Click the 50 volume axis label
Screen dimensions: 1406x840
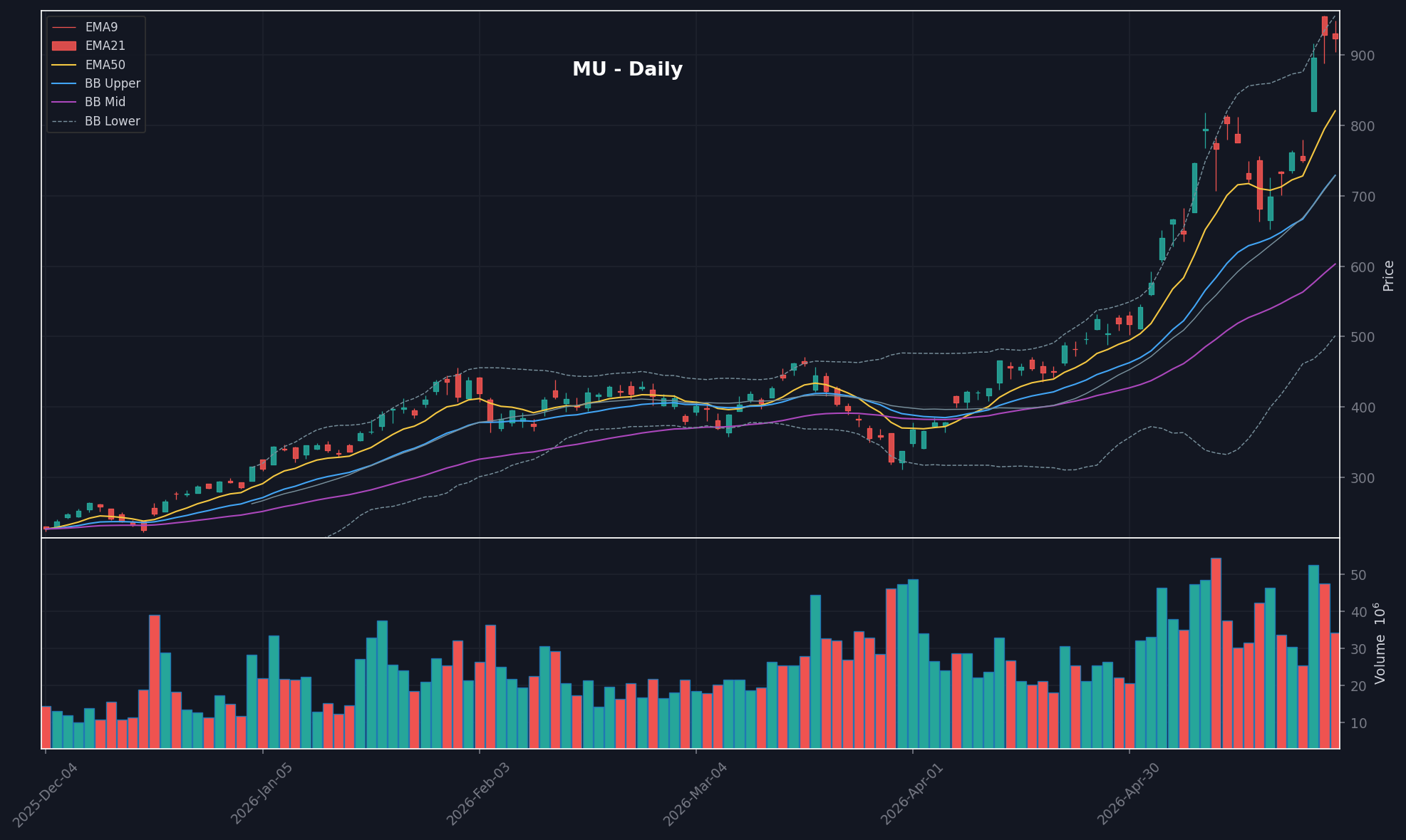coord(1358,575)
